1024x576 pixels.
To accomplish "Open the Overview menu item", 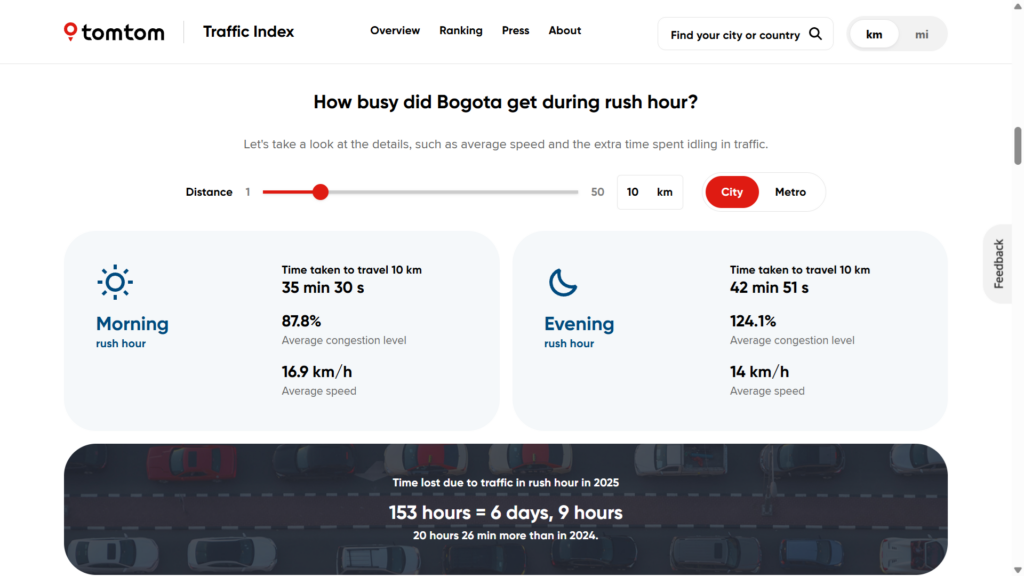I will pyautogui.click(x=395, y=31).
